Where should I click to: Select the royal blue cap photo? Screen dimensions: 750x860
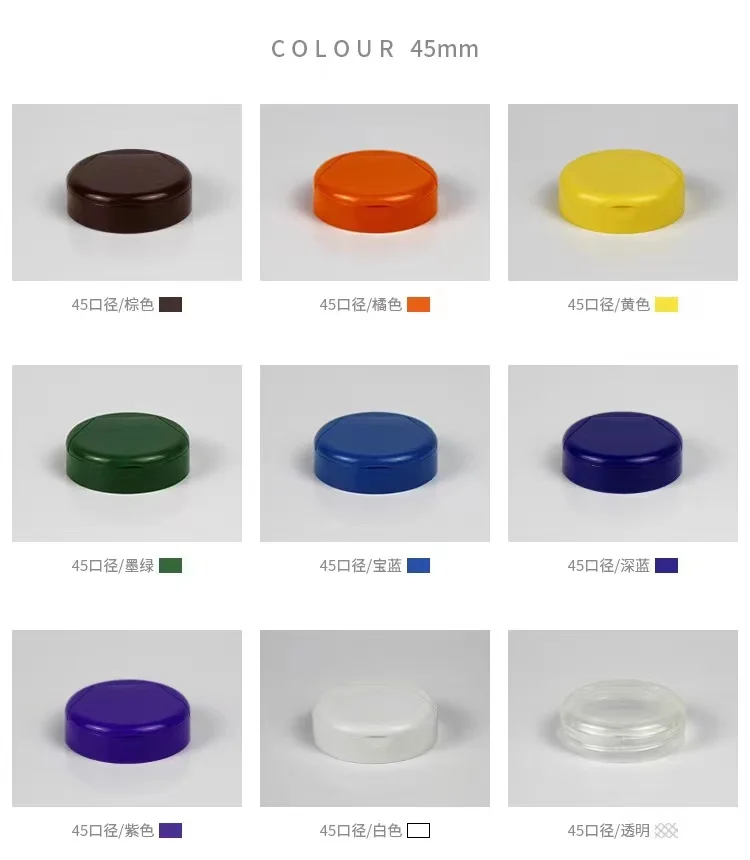coord(375,454)
